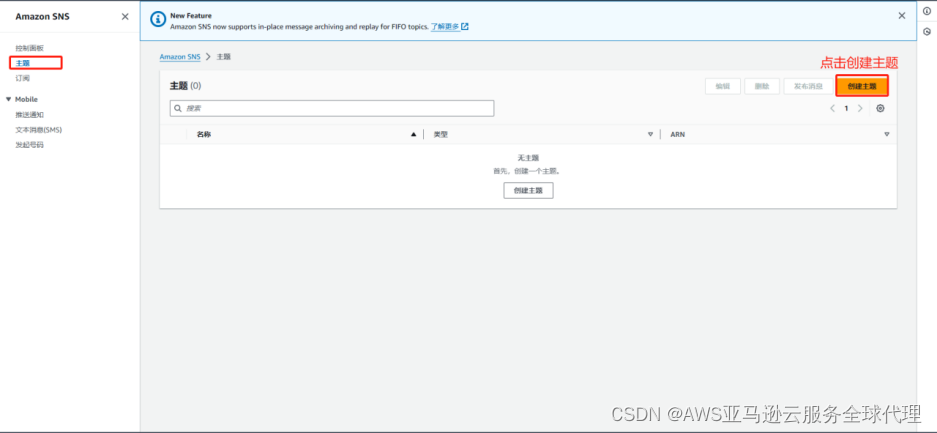Click the 类型 column header
The width and height of the screenshot is (937, 433).
(x=440, y=134)
